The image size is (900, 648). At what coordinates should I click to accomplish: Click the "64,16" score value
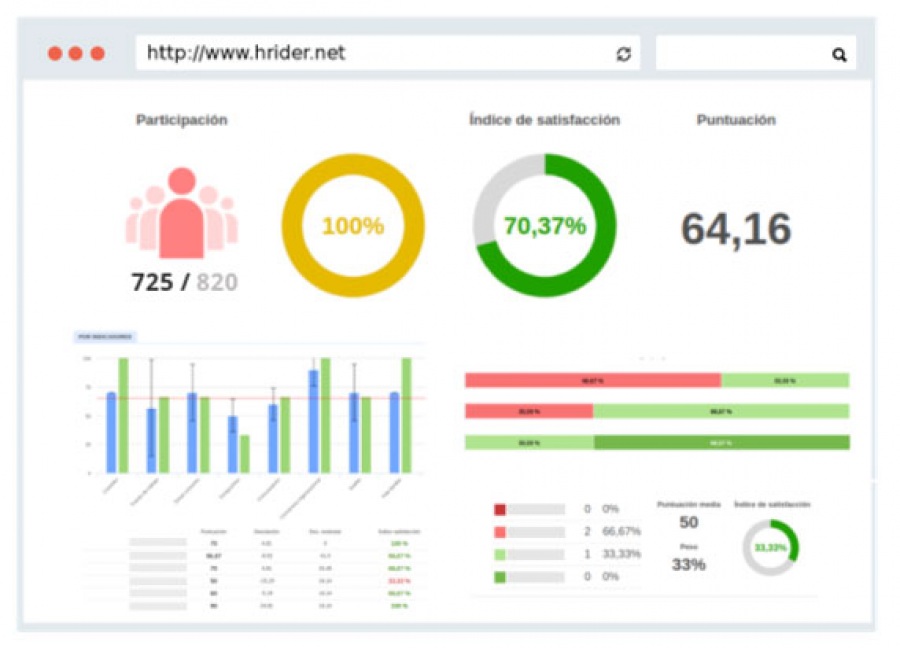point(736,230)
